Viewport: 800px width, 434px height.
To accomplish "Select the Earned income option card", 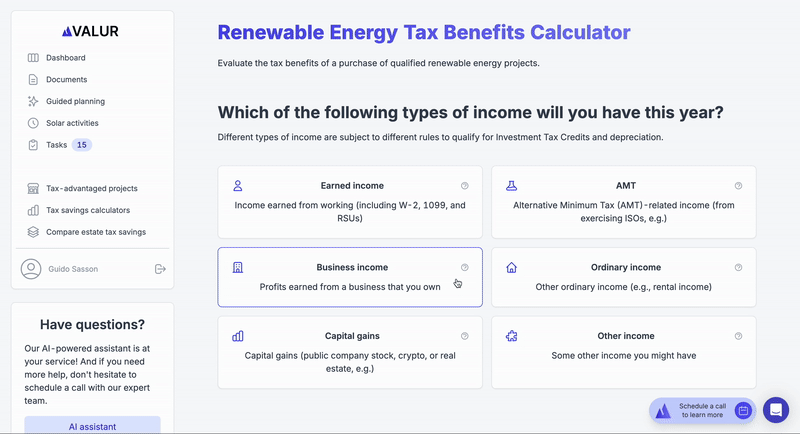I will coord(350,202).
